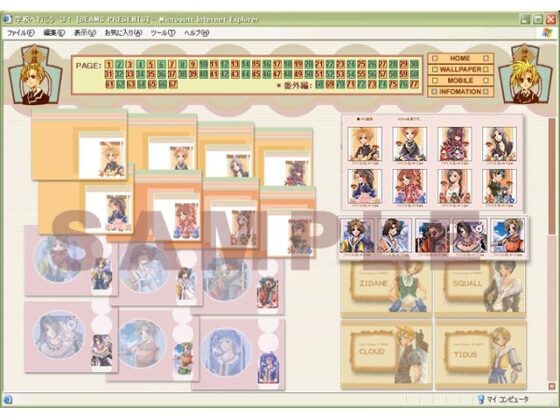Open extra chapter page 69
560x420 pixels.
(330, 85)
